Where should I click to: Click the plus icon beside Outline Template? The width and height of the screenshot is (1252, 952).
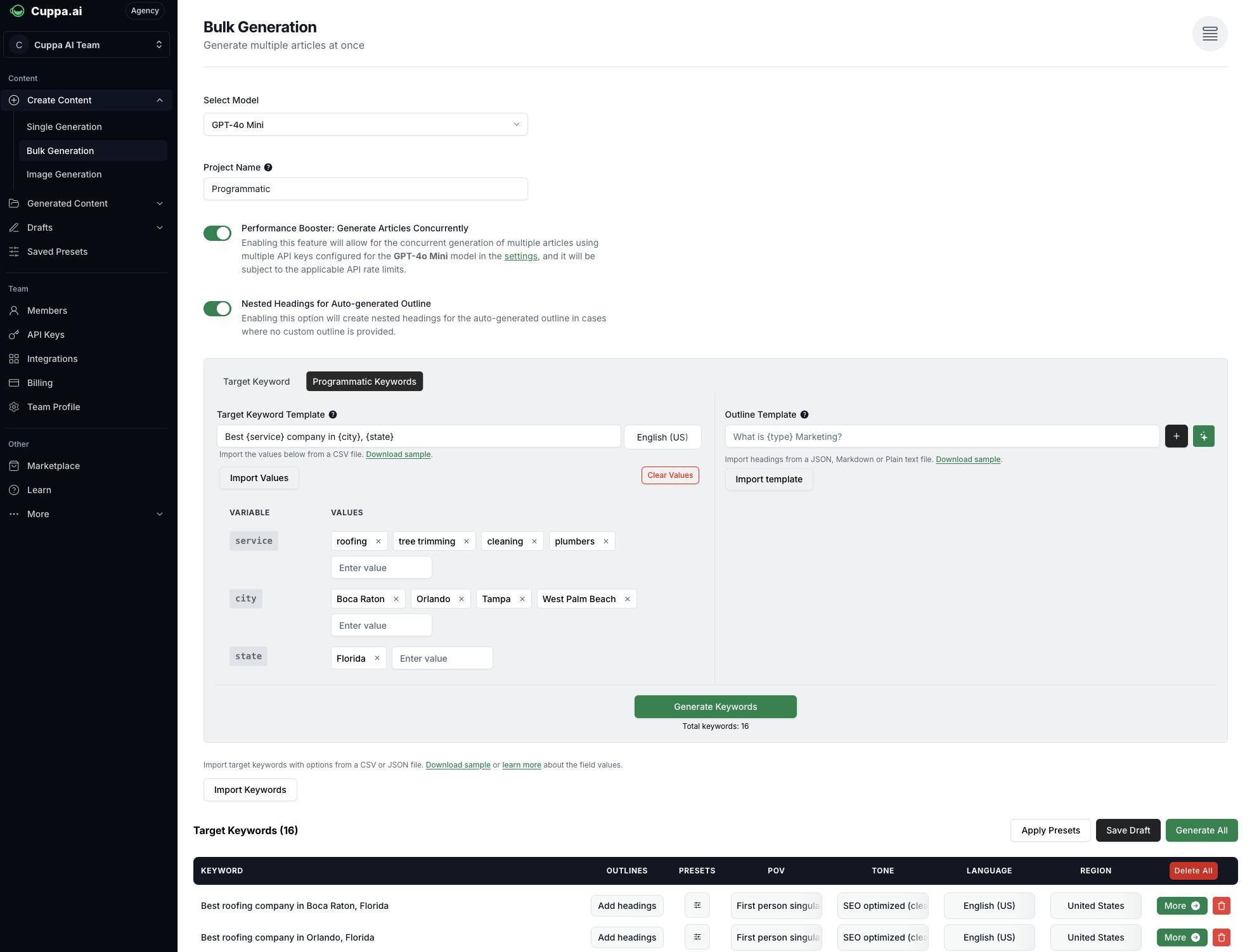click(1176, 436)
